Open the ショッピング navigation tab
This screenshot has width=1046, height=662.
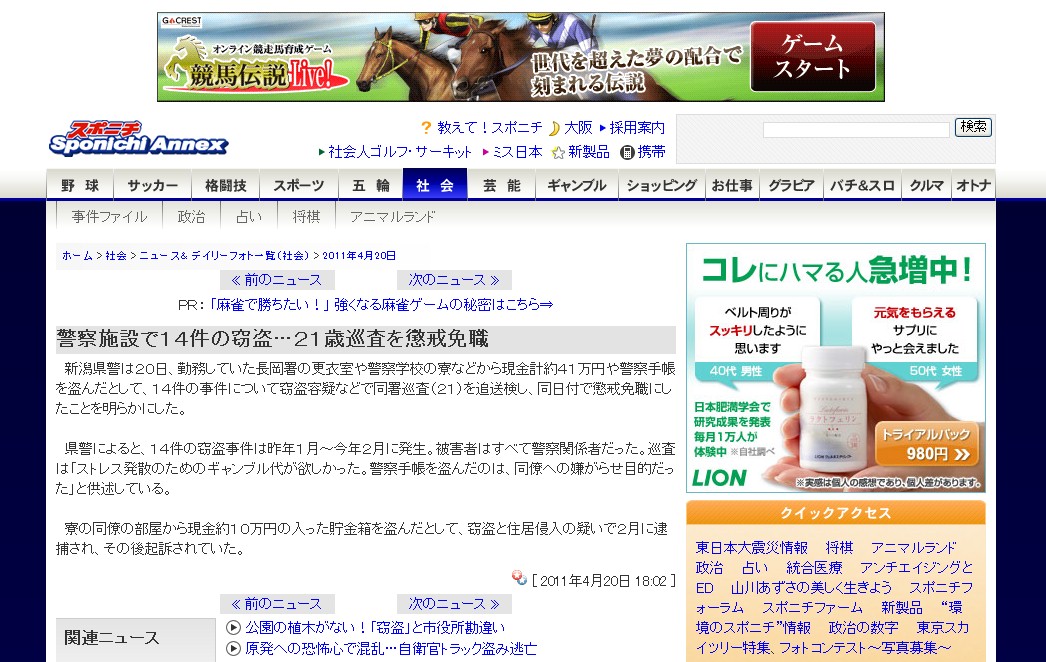[x=662, y=186]
